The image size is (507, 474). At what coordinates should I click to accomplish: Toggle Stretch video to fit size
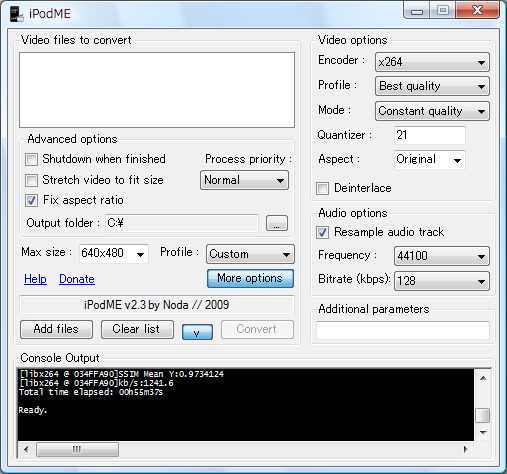coord(31,180)
